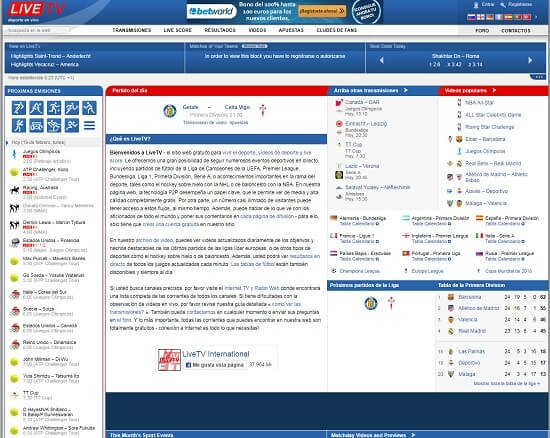Play Real Betis – Real Madrid video

pos(493,163)
